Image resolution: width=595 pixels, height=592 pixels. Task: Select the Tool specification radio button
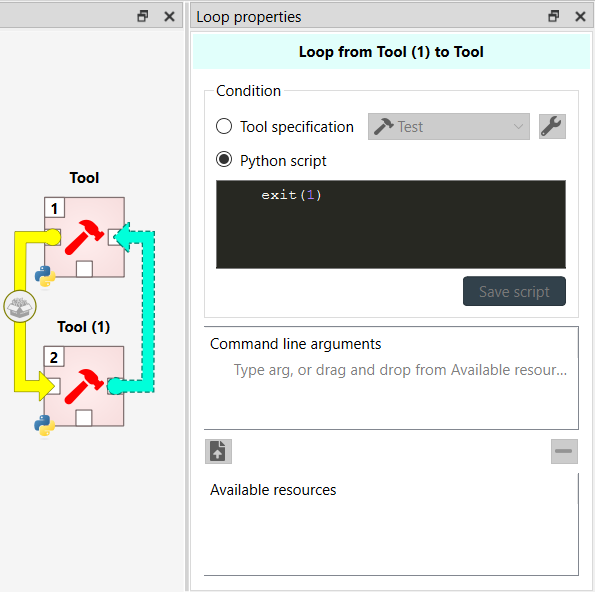click(224, 126)
